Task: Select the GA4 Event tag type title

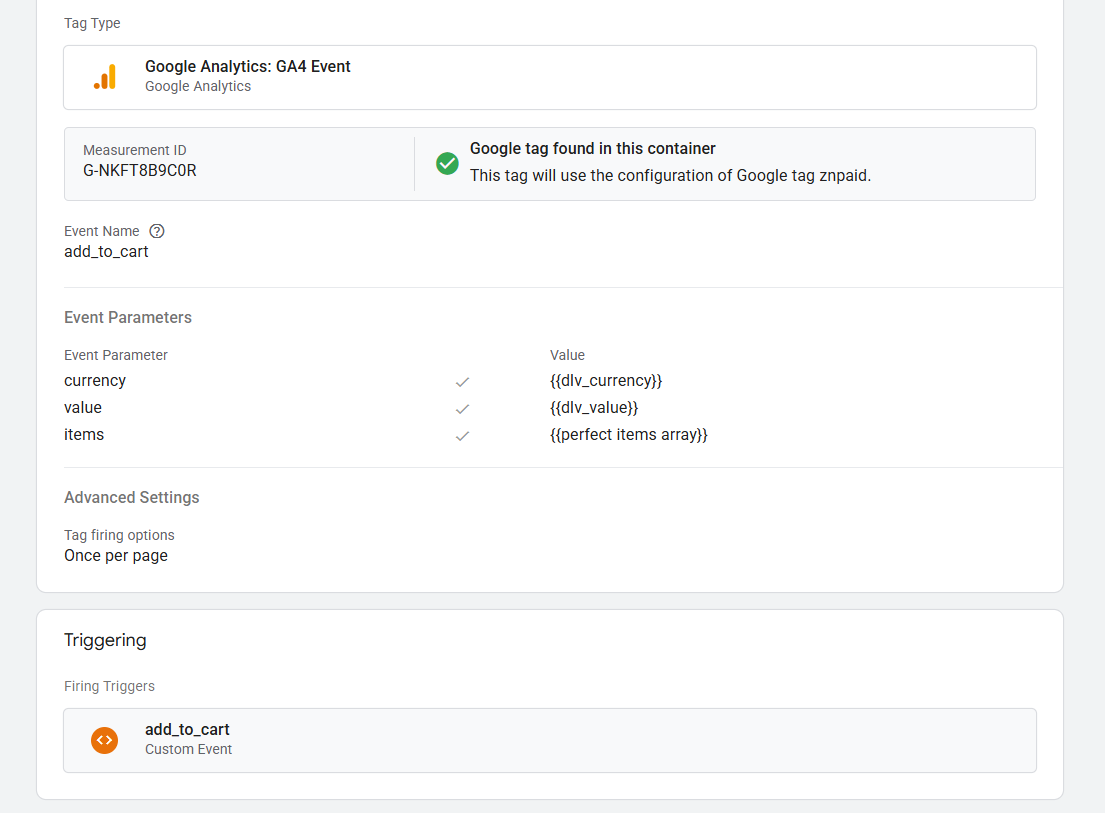Action: pos(248,67)
